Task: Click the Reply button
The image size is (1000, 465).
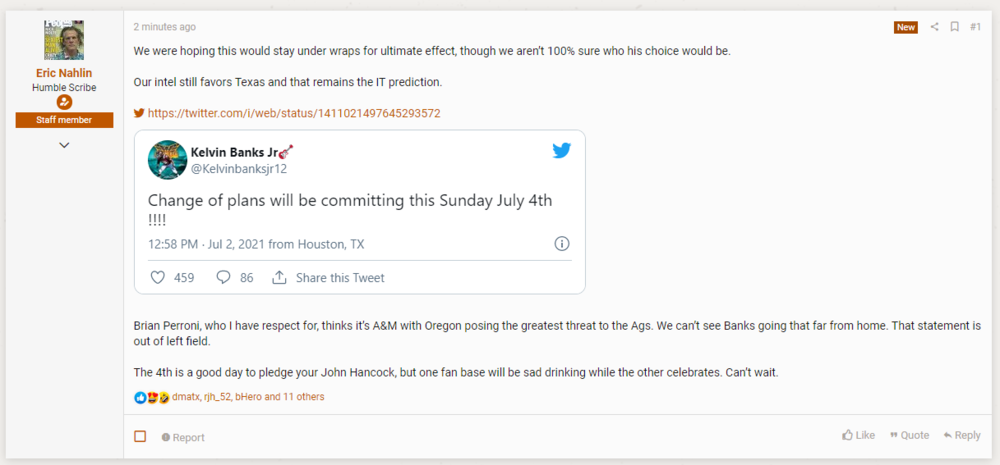Action: pyautogui.click(x=961, y=436)
